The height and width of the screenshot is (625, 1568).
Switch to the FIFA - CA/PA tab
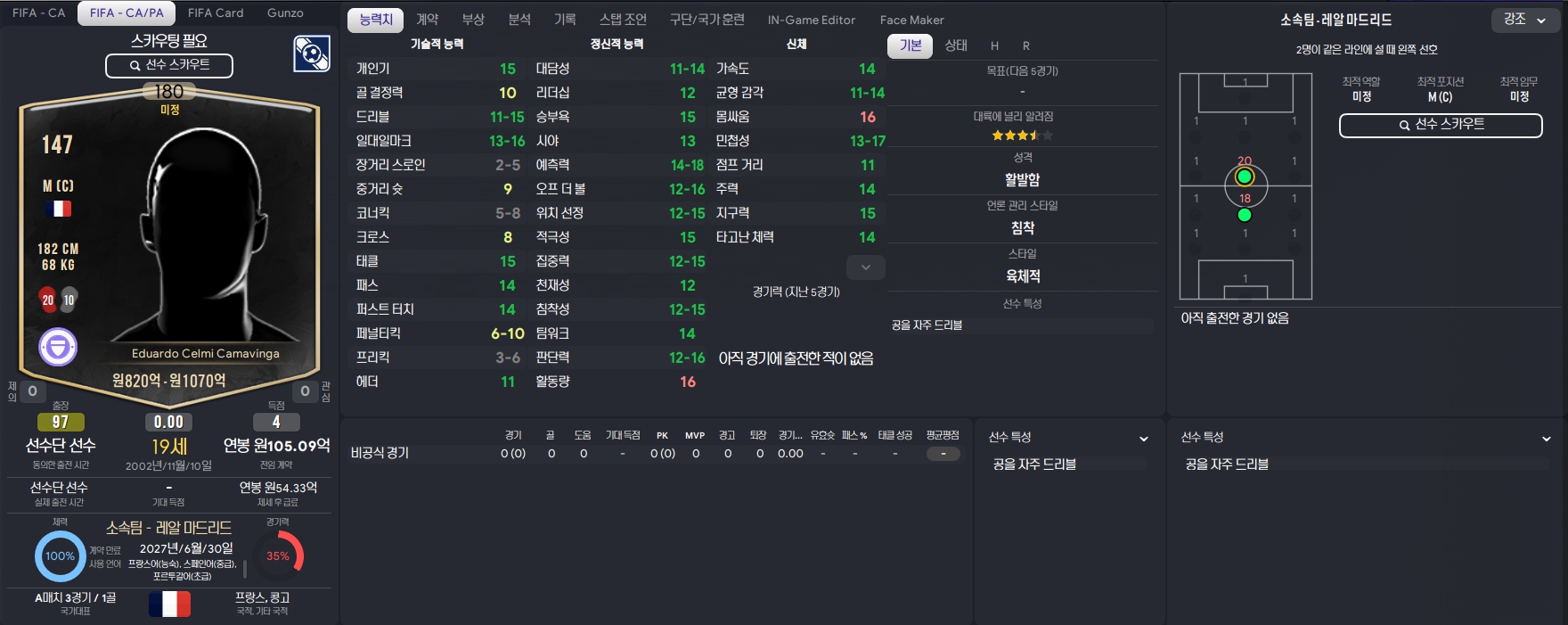[127, 12]
